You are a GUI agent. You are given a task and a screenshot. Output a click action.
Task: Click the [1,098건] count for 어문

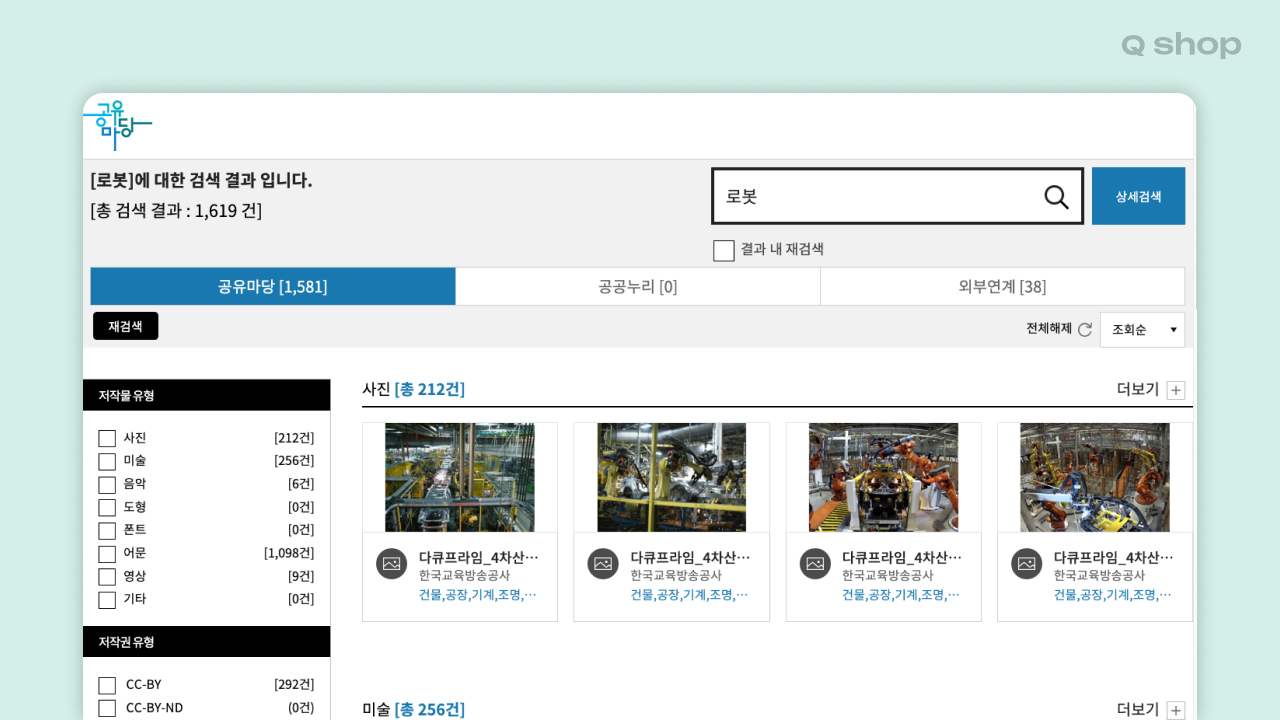(289, 553)
